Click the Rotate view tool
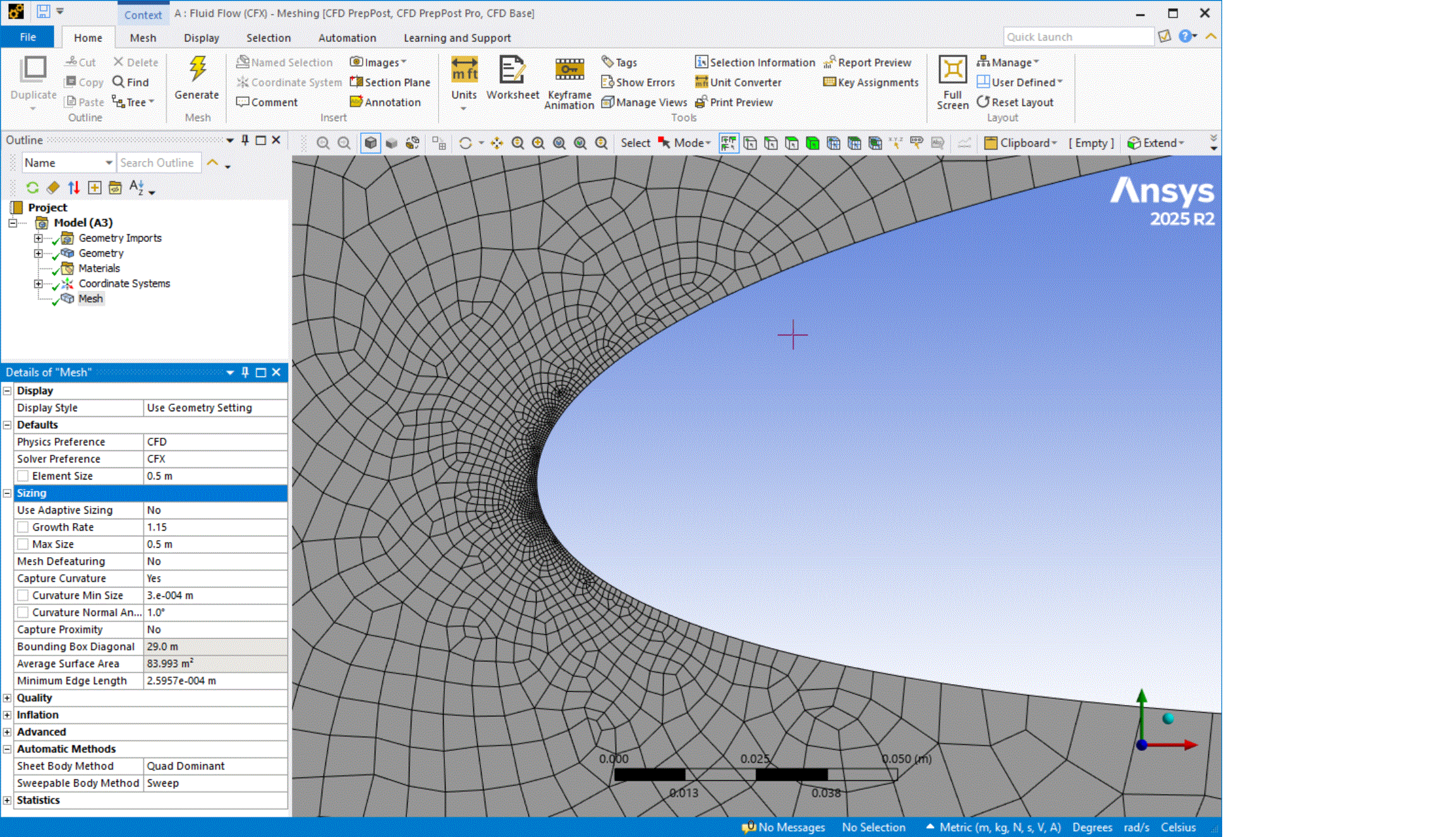 tap(466, 143)
